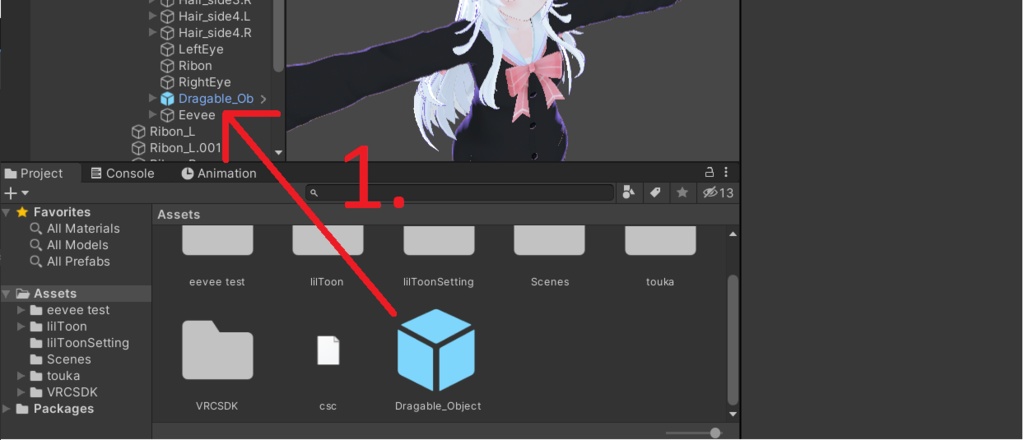Screen dimensions: 1024x440
Task: Select lilToonSetting folder in tree
Action: click(88, 343)
